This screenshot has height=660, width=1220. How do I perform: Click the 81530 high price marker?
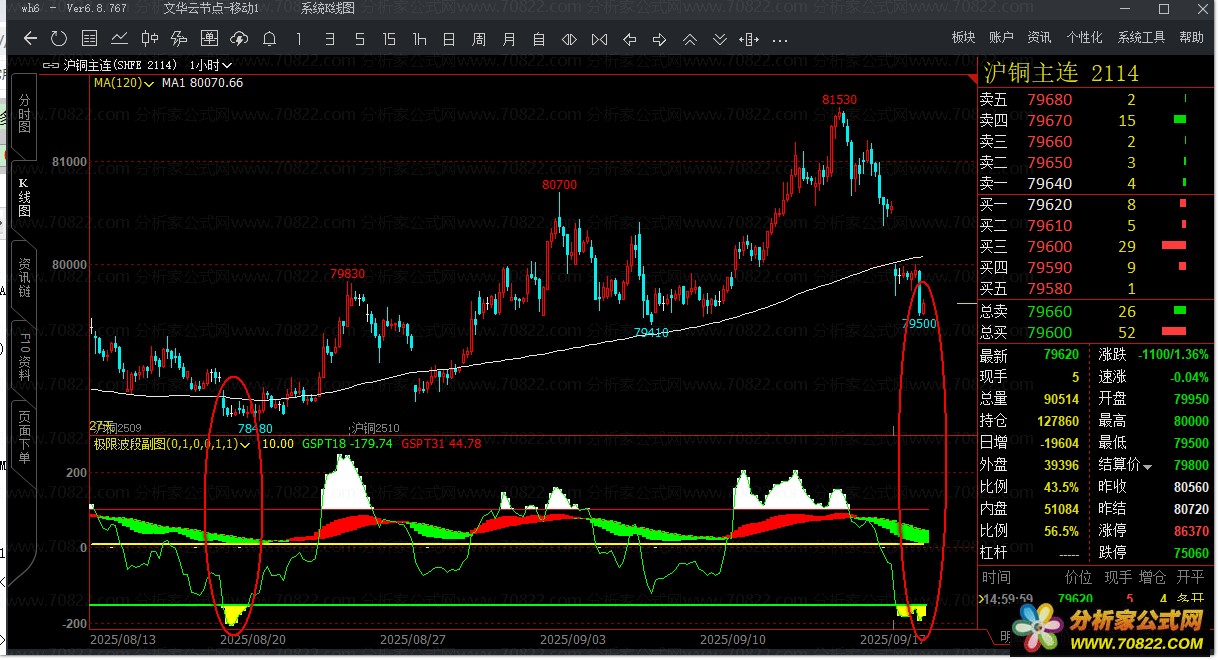click(x=839, y=100)
